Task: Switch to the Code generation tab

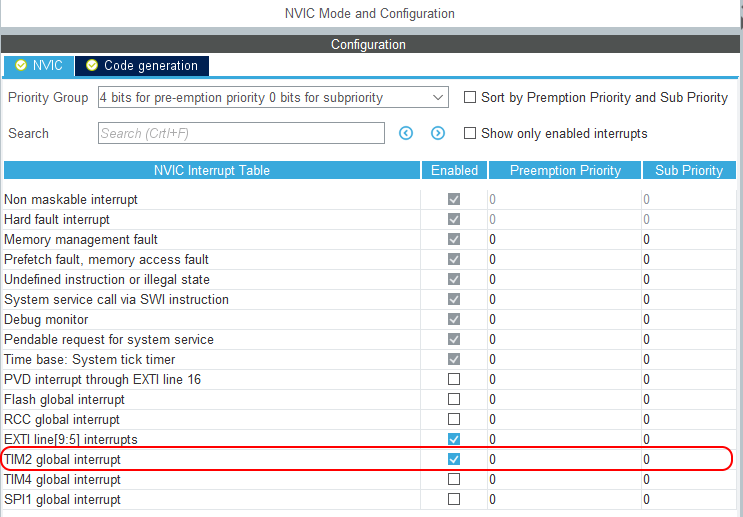Action: (150, 66)
